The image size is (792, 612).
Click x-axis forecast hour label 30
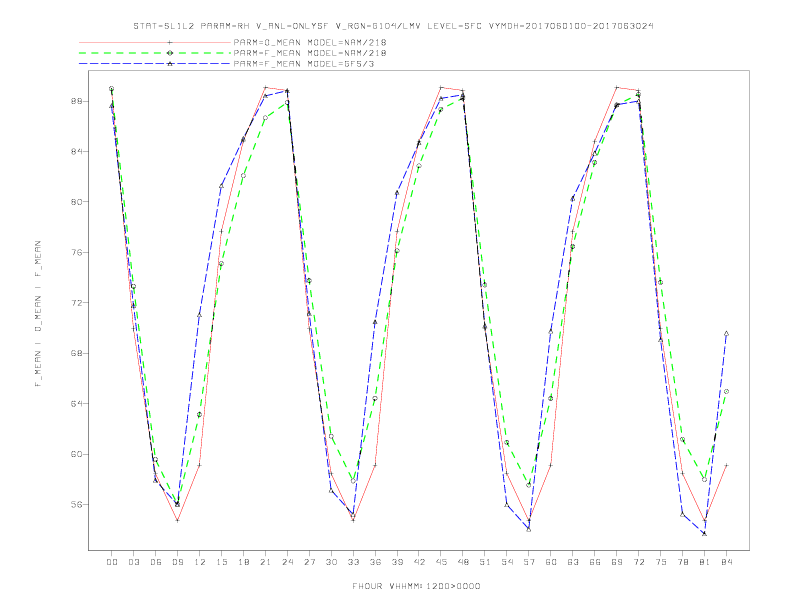[x=331, y=562]
